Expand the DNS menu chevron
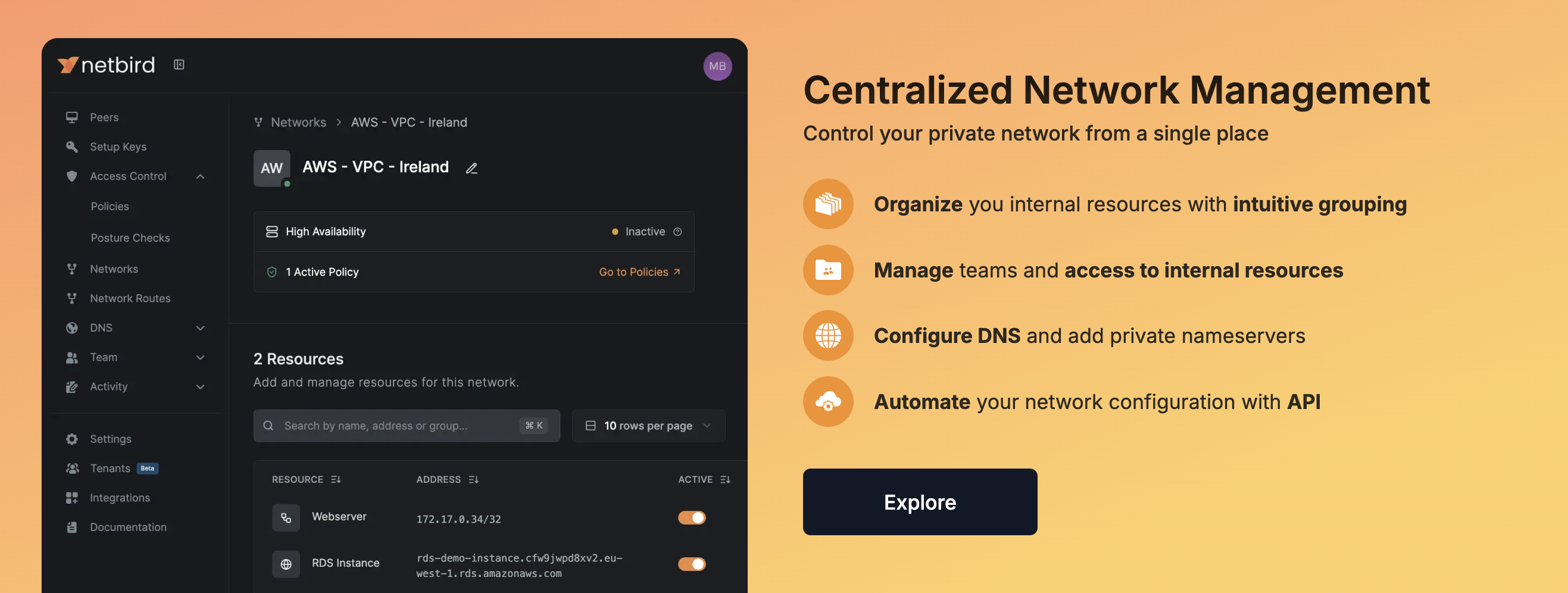 click(x=200, y=328)
